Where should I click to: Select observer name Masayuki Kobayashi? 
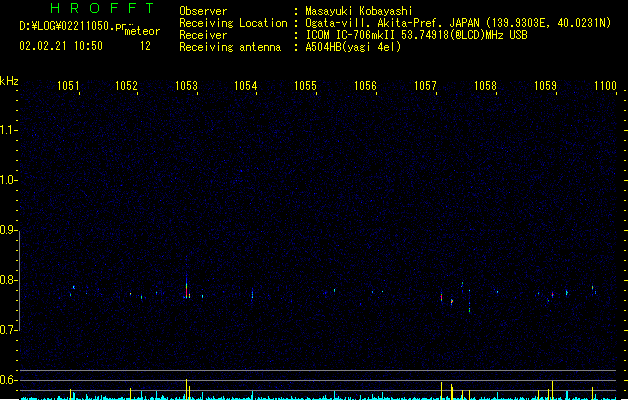(359, 11)
